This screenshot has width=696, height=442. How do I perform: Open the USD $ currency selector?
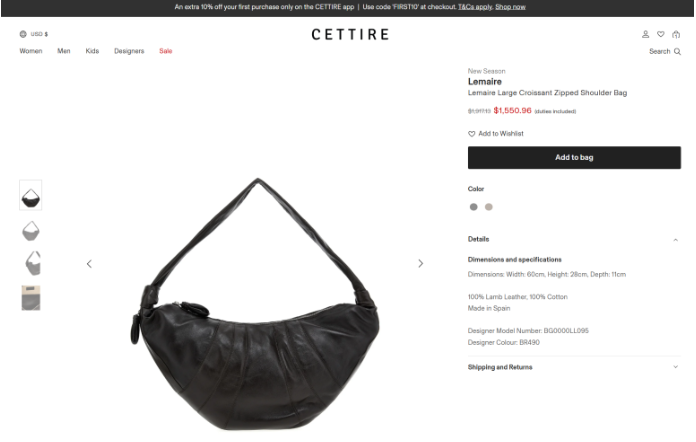39,34
